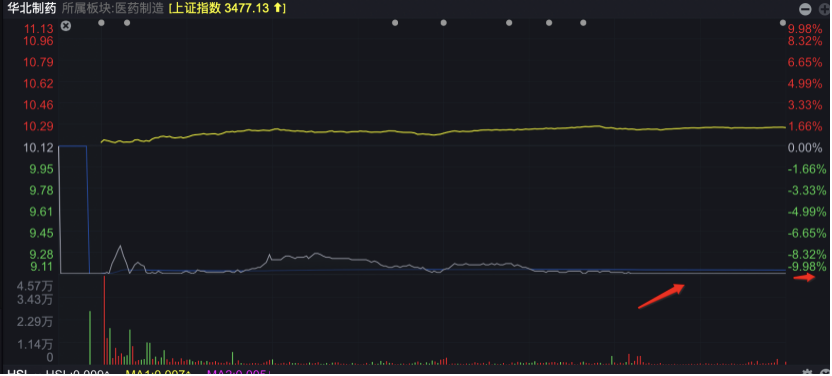Click the second event dot from left
The image size is (832, 376).
[127, 23]
